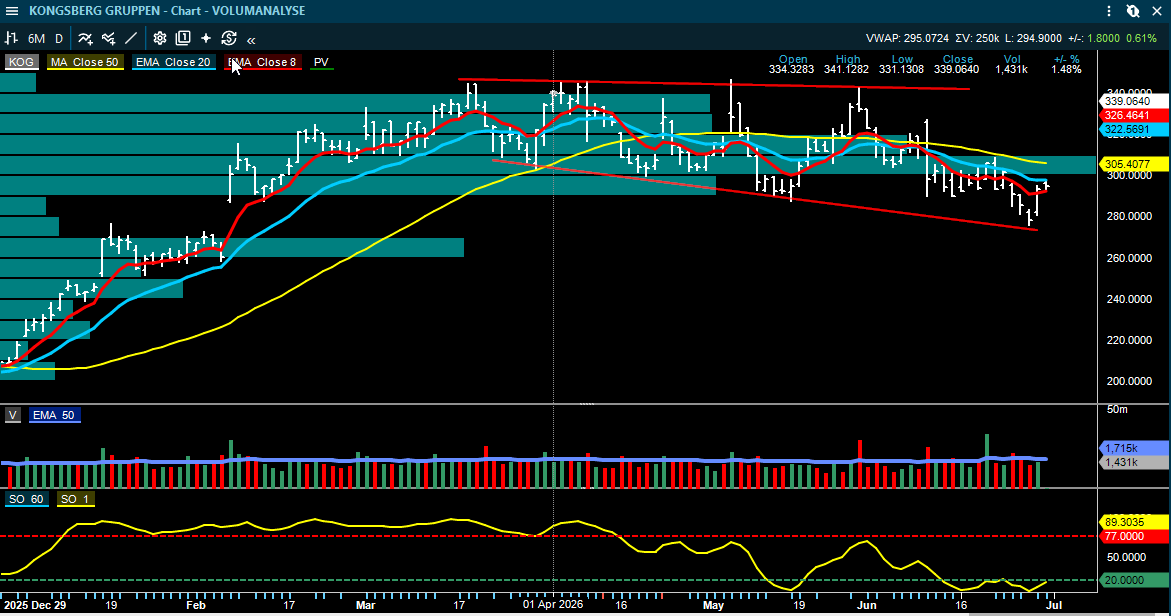Image resolution: width=1171 pixels, height=616 pixels.
Task: Click the Vol 1,431k data readout
Action: click(1012, 64)
